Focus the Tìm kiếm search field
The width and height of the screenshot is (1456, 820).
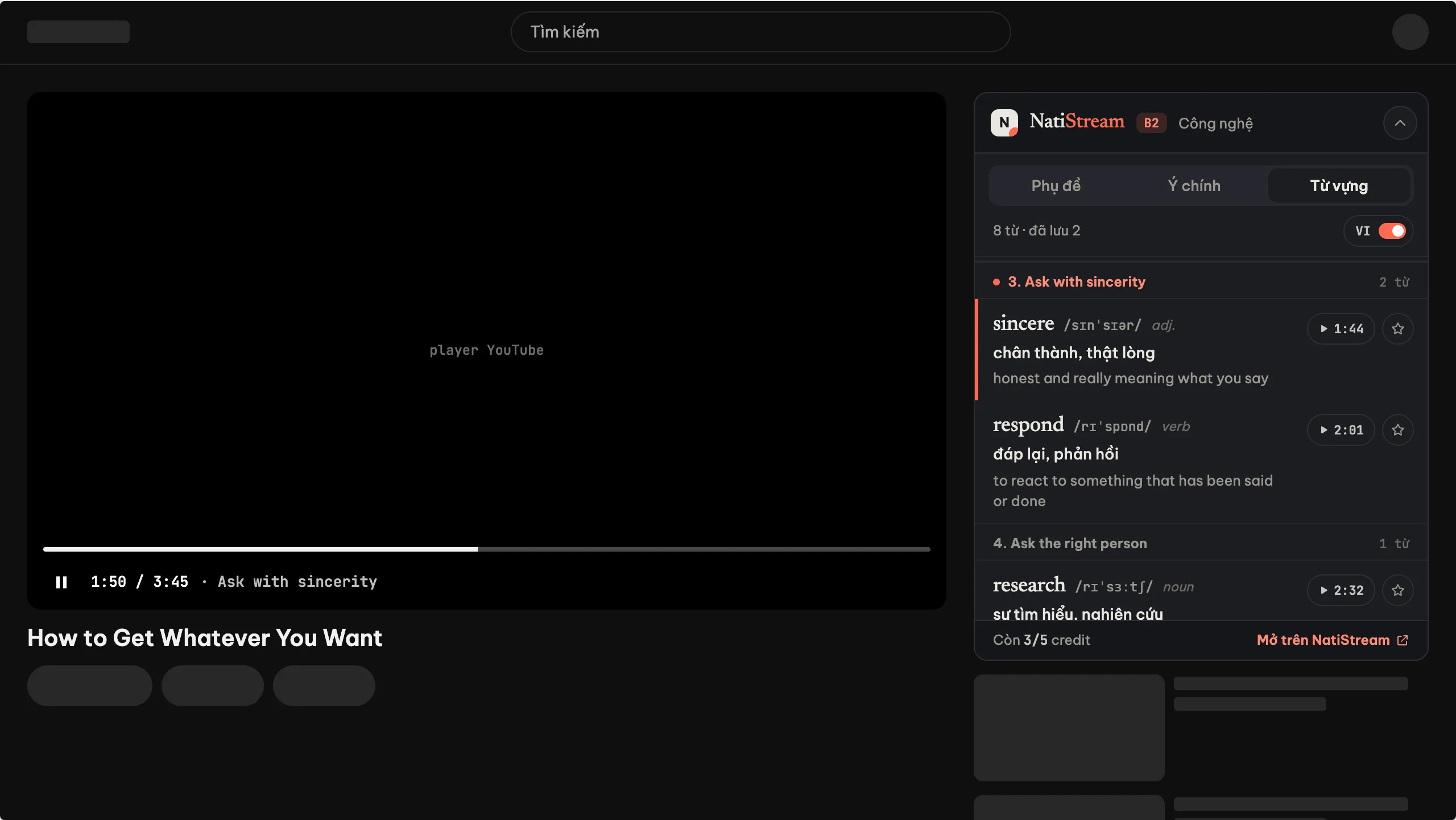click(x=760, y=32)
